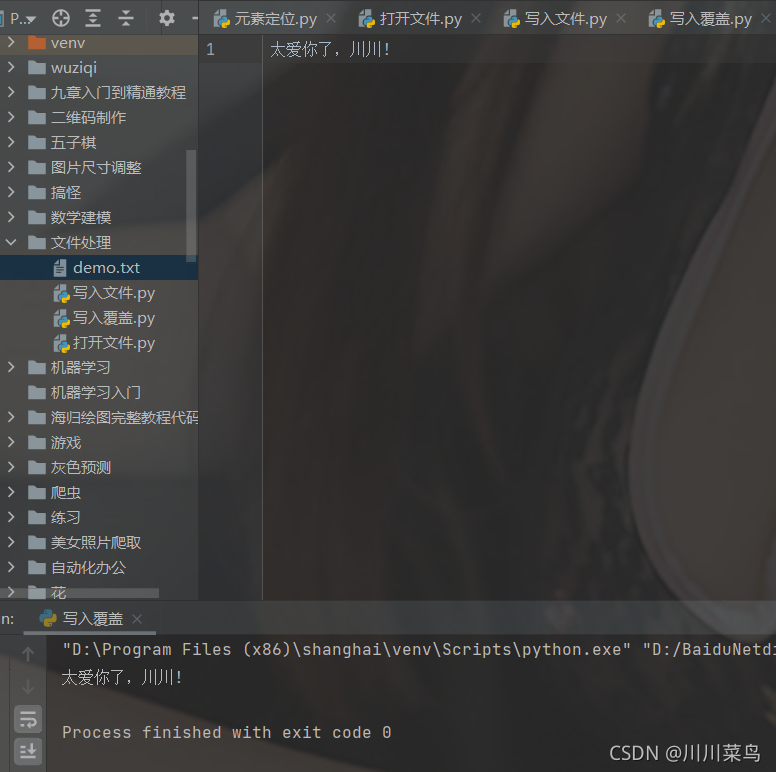
Task: Select 写入覆盖.py in the project tree
Action: [99, 318]
